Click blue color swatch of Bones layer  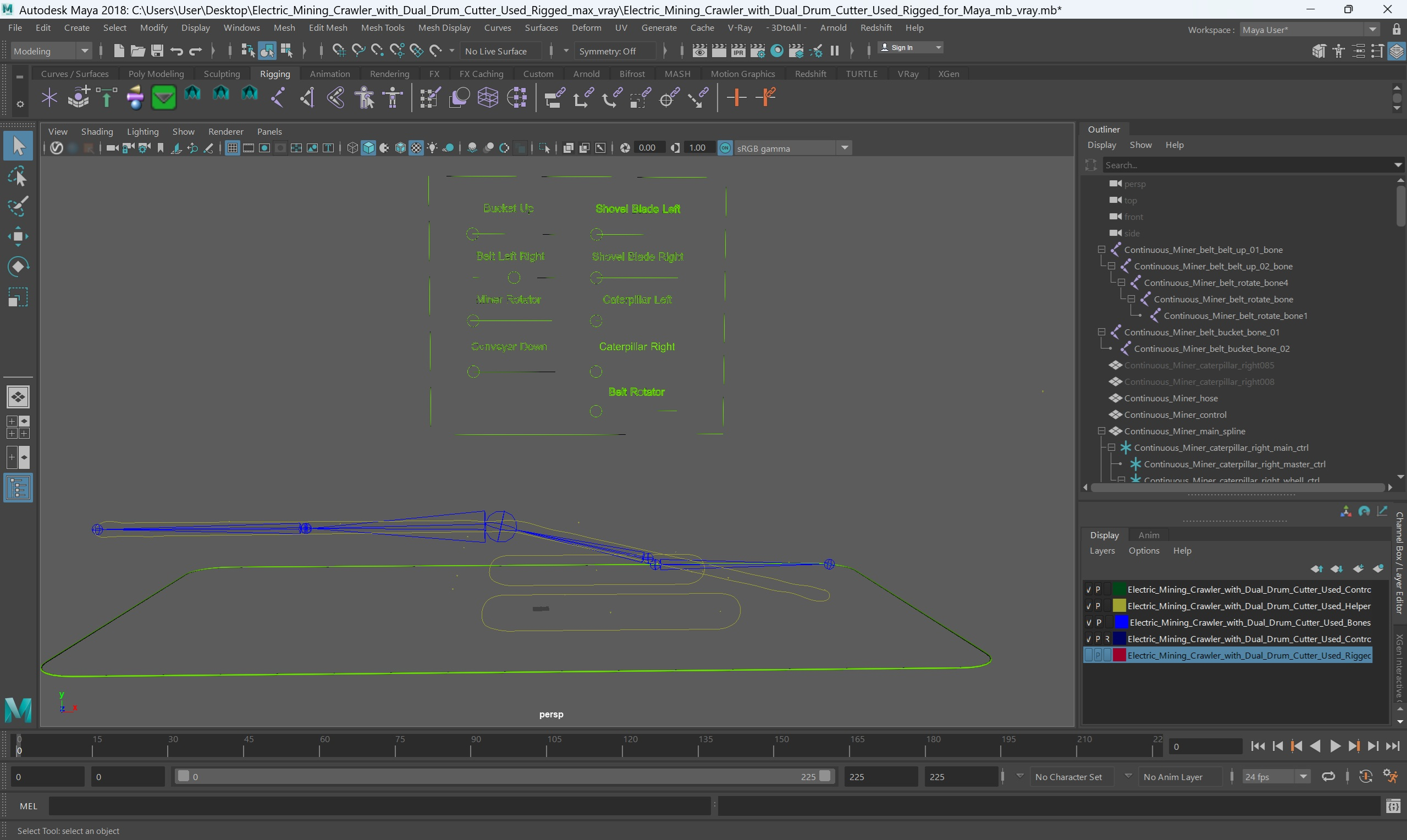tap(1121, 622)
